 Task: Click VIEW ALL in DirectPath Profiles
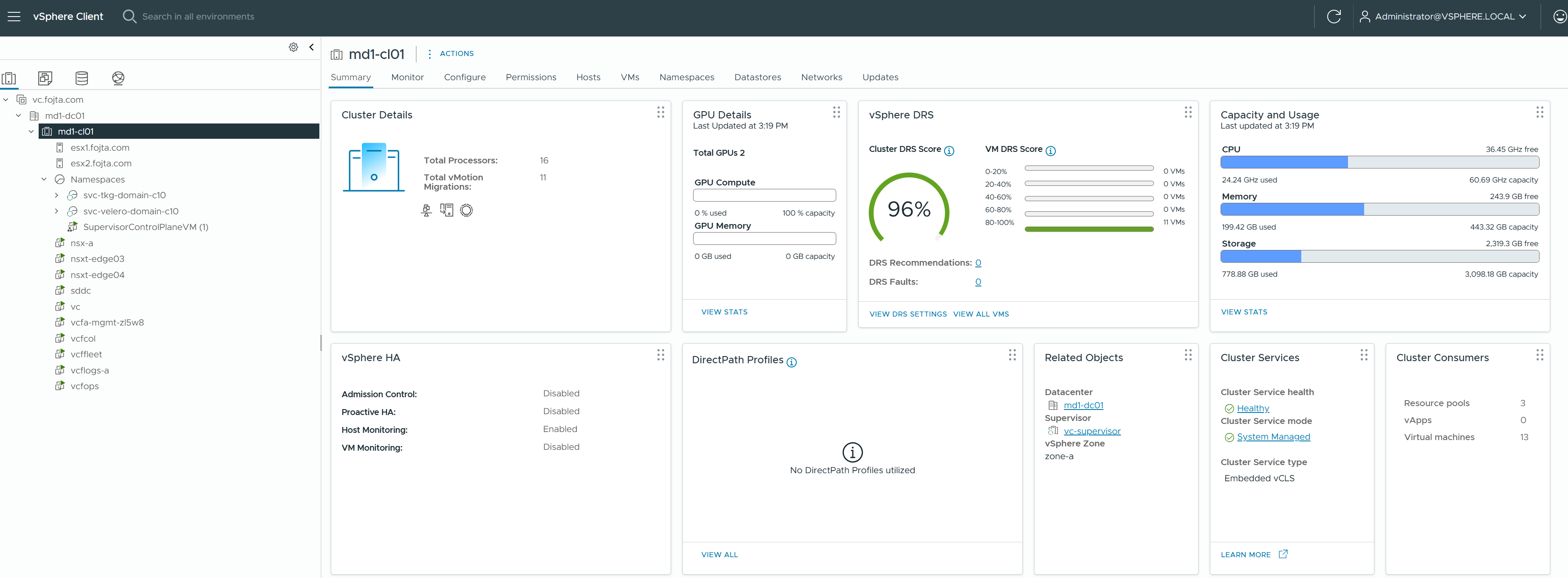pos(719,555)
